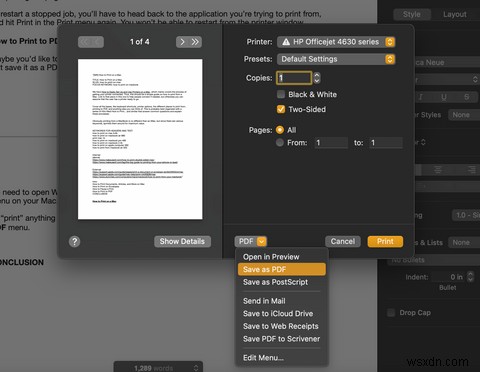Screen dimensions: 480x372
Task: Choose Save as PDF
Action: pos(282,269)
